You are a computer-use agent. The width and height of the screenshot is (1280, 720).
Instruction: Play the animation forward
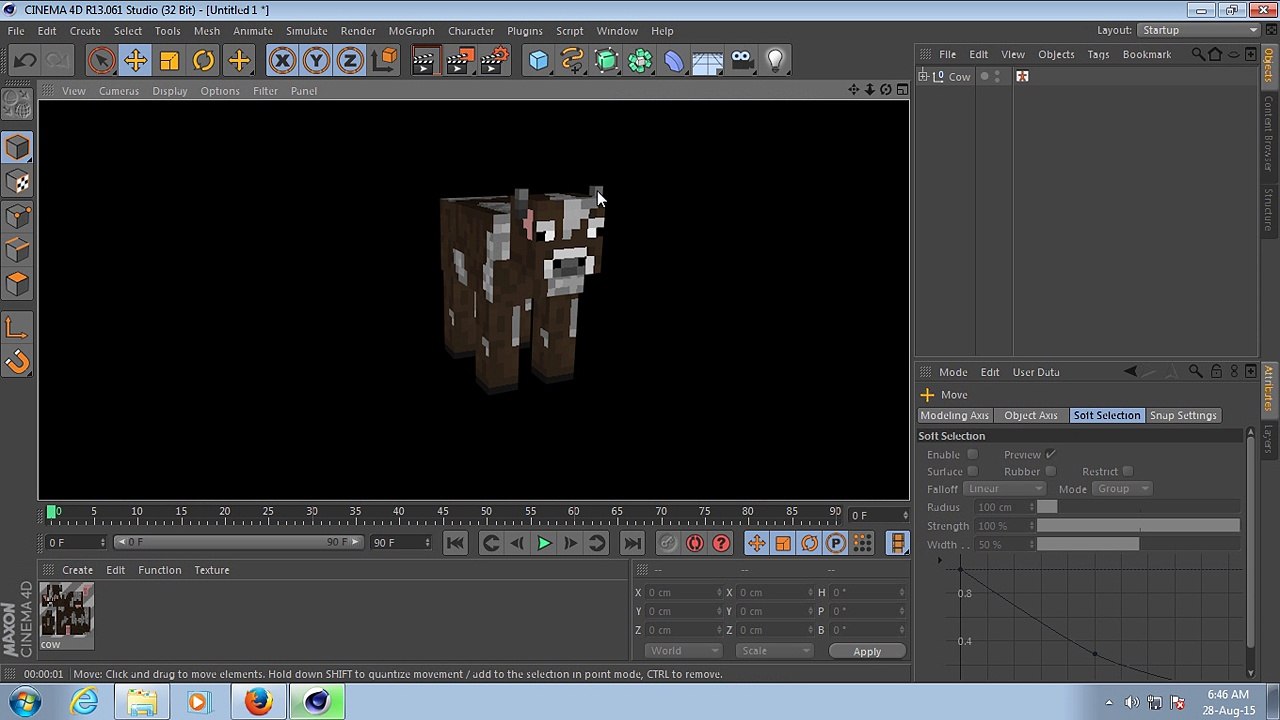pyautogui.click(x=544, y=543)
